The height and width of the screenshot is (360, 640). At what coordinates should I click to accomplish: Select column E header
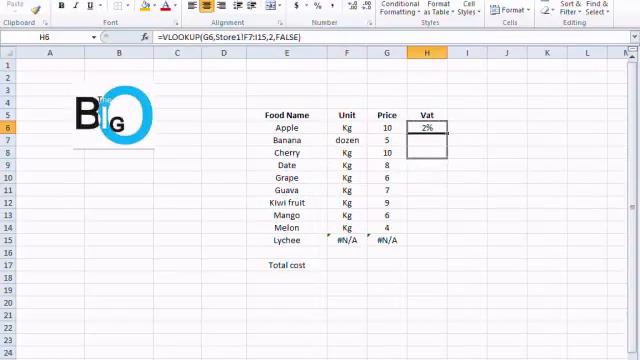tap(287, 53)
